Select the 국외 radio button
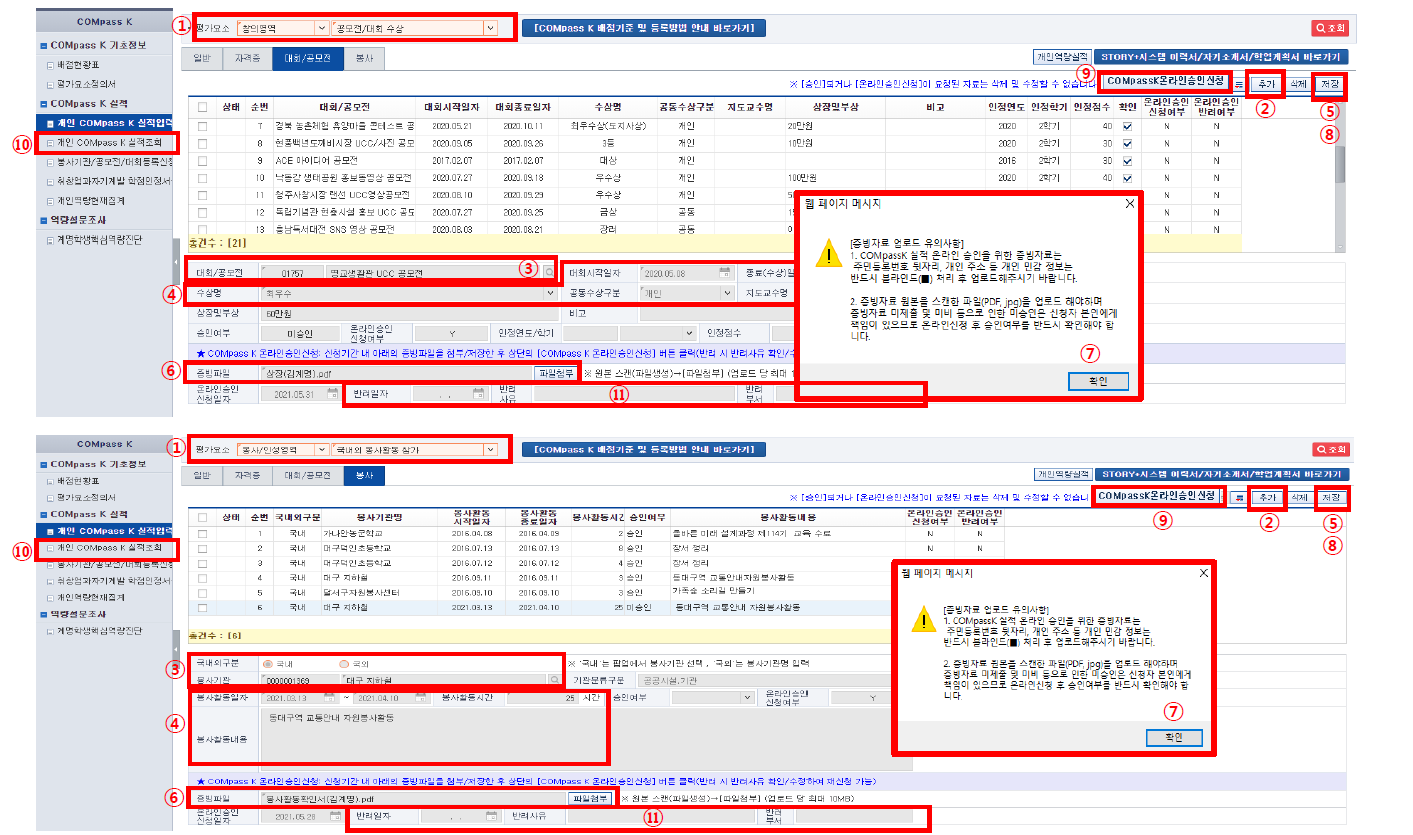1413x835 pixels. [346, 662]
